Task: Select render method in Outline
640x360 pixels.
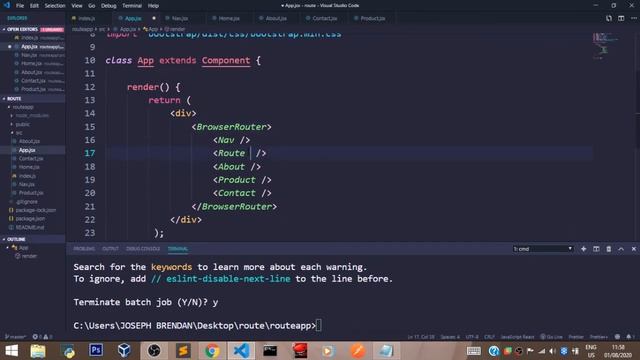Action: coord(29,256)
